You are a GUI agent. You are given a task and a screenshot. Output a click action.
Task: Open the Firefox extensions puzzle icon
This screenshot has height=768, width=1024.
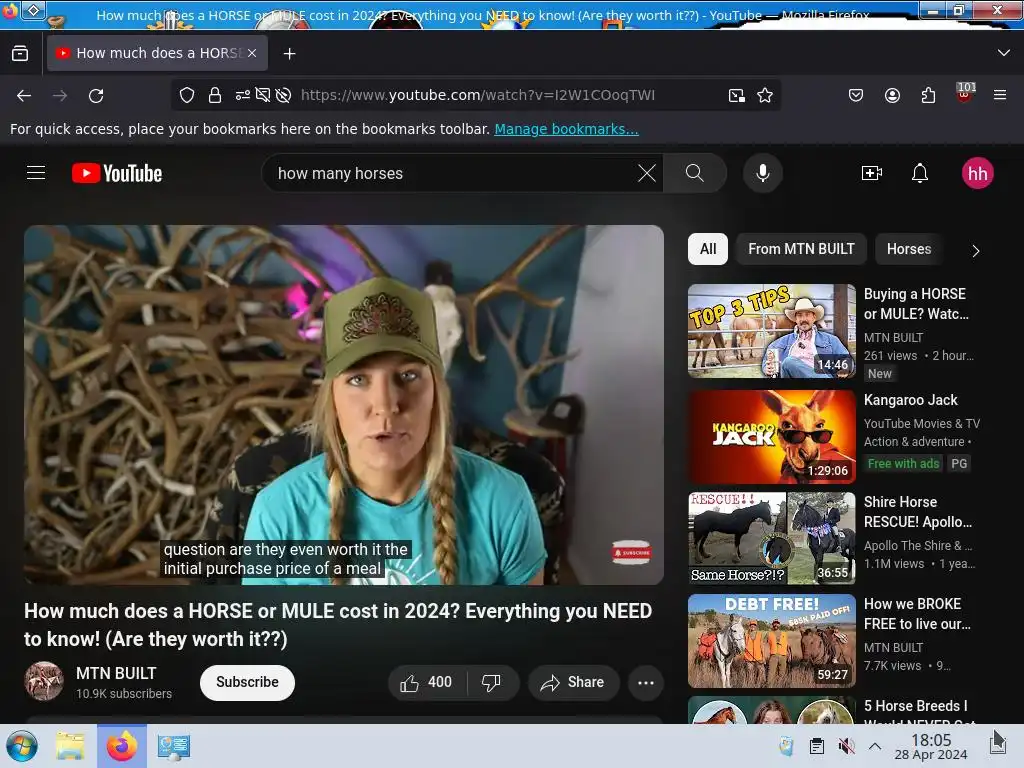(x=928, y=95)
